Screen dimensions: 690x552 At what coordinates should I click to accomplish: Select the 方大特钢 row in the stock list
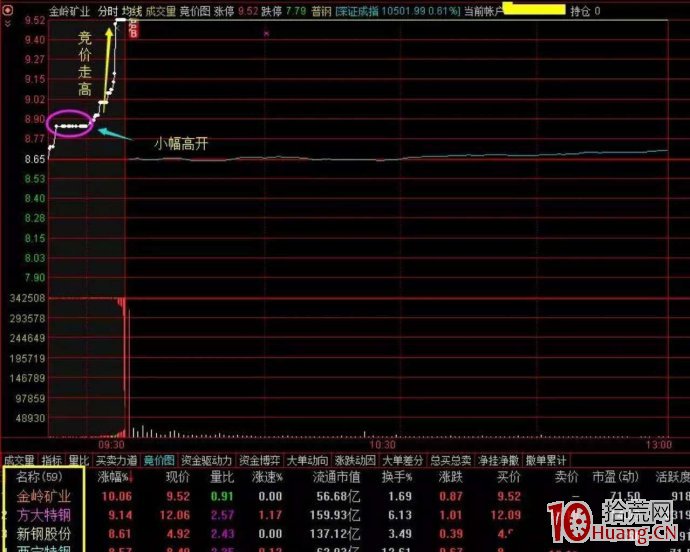point(345,515)
